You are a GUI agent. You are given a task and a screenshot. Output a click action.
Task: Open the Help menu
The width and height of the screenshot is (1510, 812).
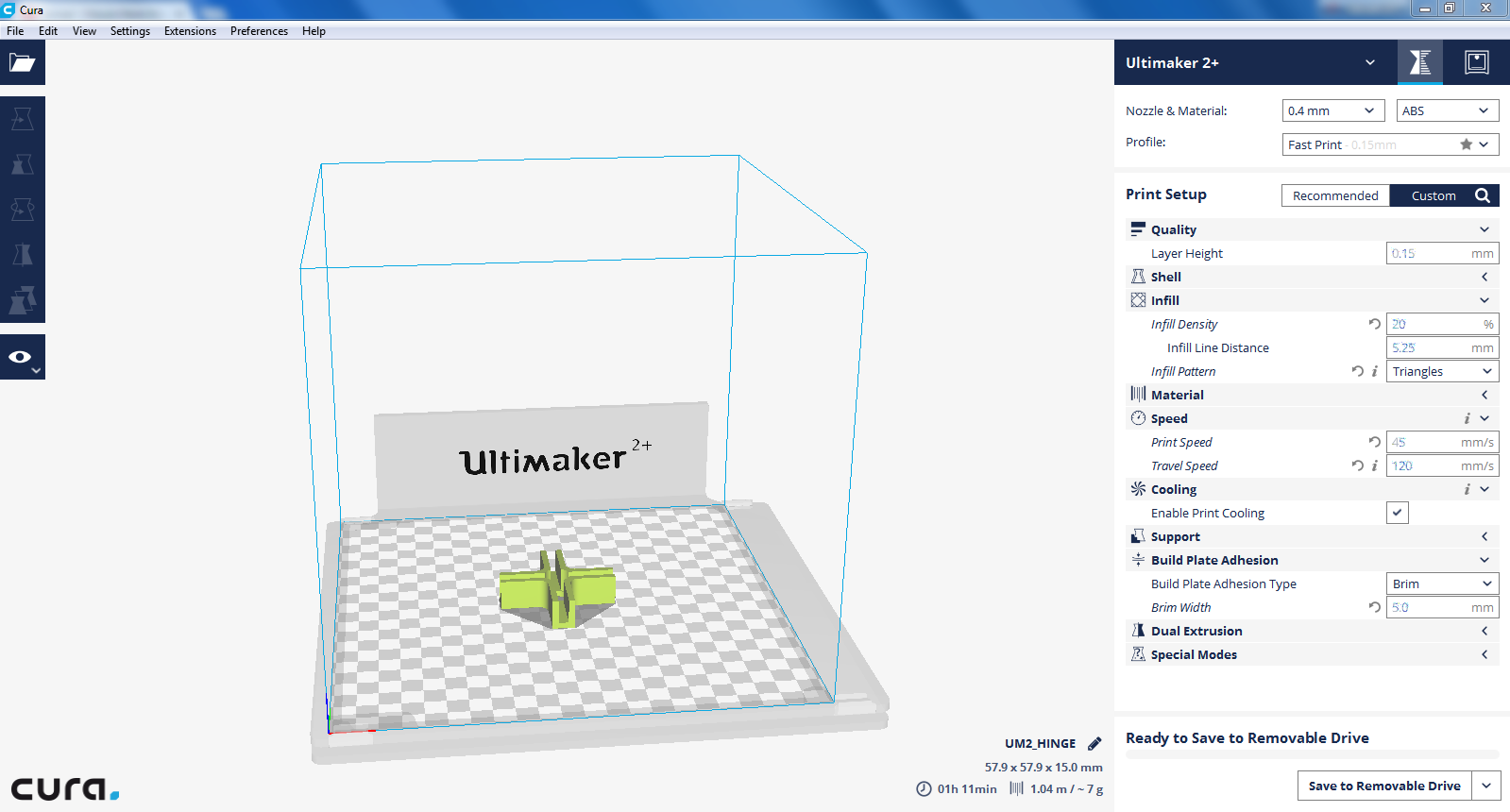(x=314, y=31)
